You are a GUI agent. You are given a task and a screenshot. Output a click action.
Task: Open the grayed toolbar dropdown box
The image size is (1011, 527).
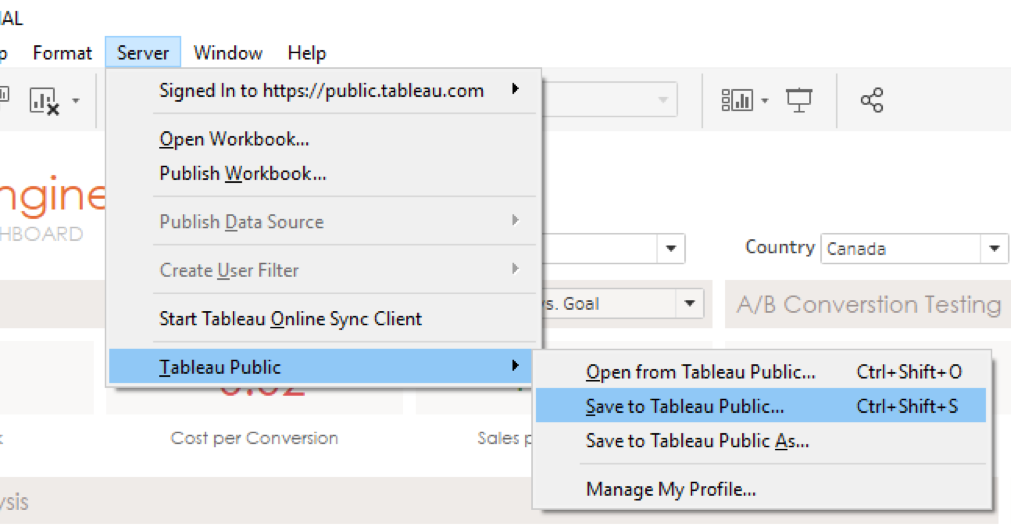(609, 99)
